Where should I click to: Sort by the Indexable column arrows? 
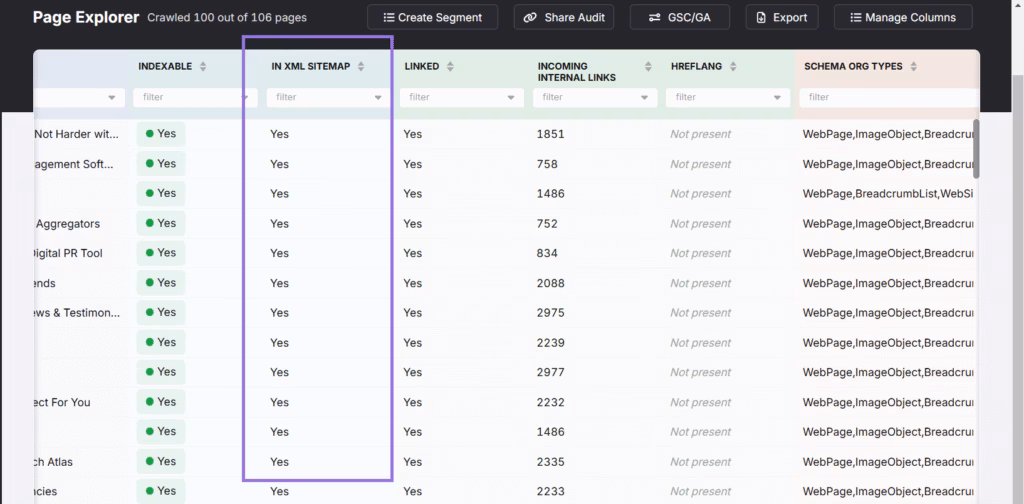pos(203,67)
